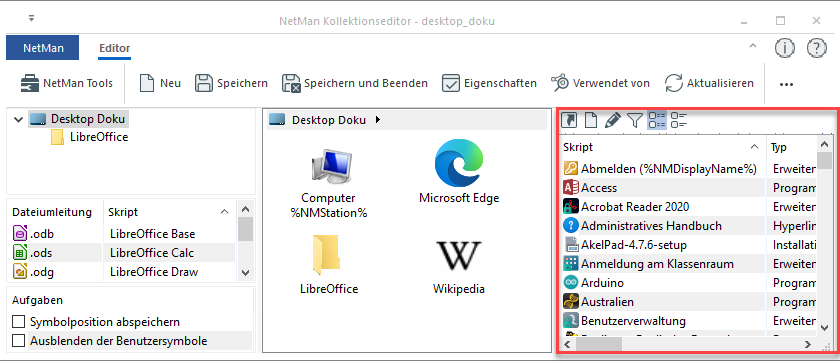
Task: Select the Computer %NMStation% icon
Action: (x=328, y=183)
